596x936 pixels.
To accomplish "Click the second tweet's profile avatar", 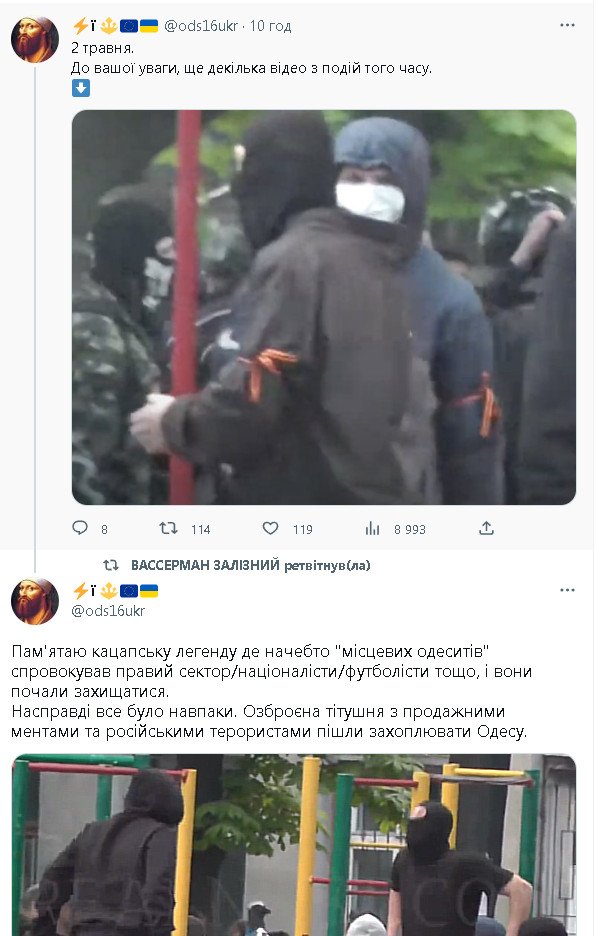I will click(x=35, y=601).
